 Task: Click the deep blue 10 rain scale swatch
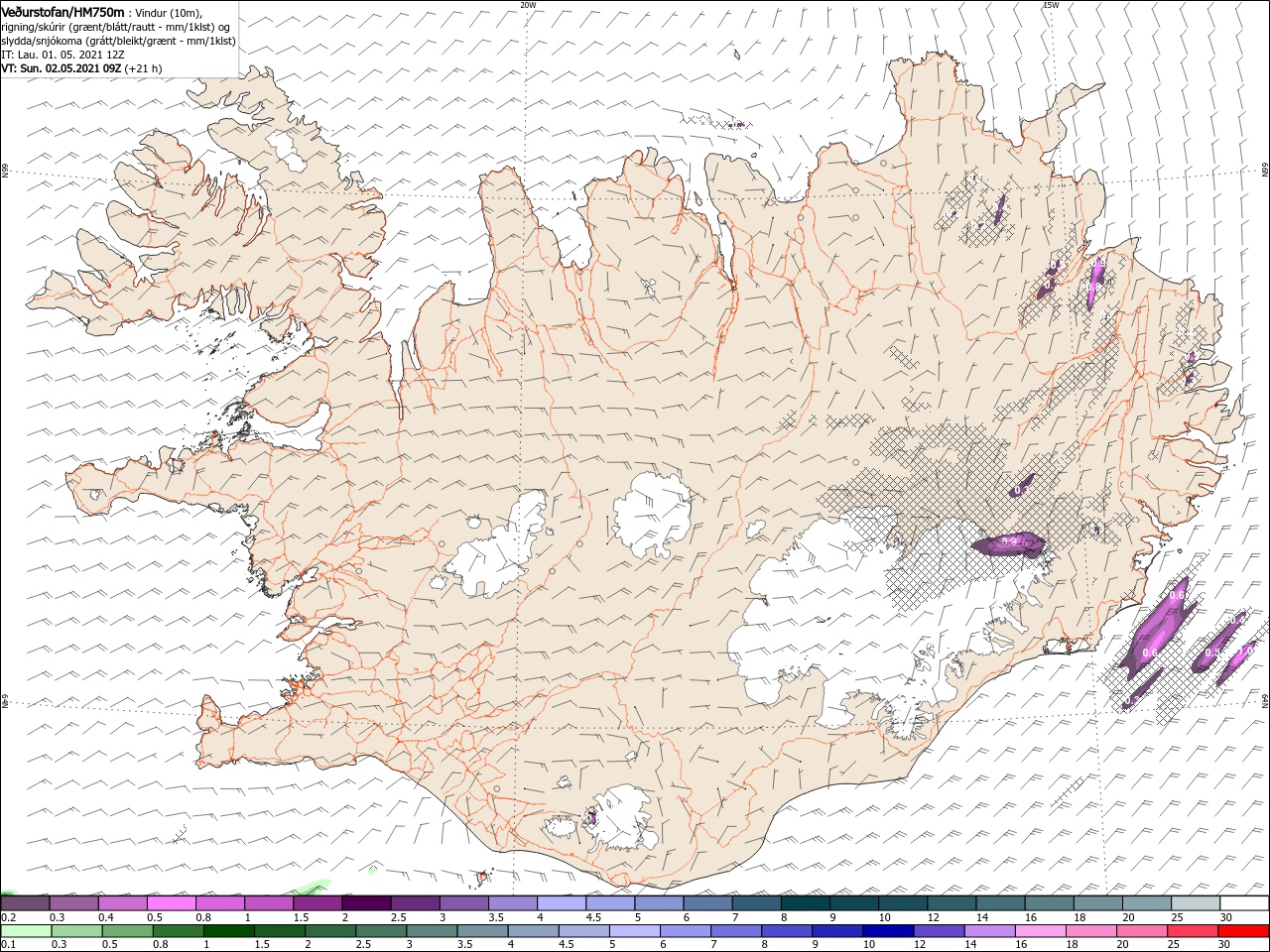pos(888,931)
